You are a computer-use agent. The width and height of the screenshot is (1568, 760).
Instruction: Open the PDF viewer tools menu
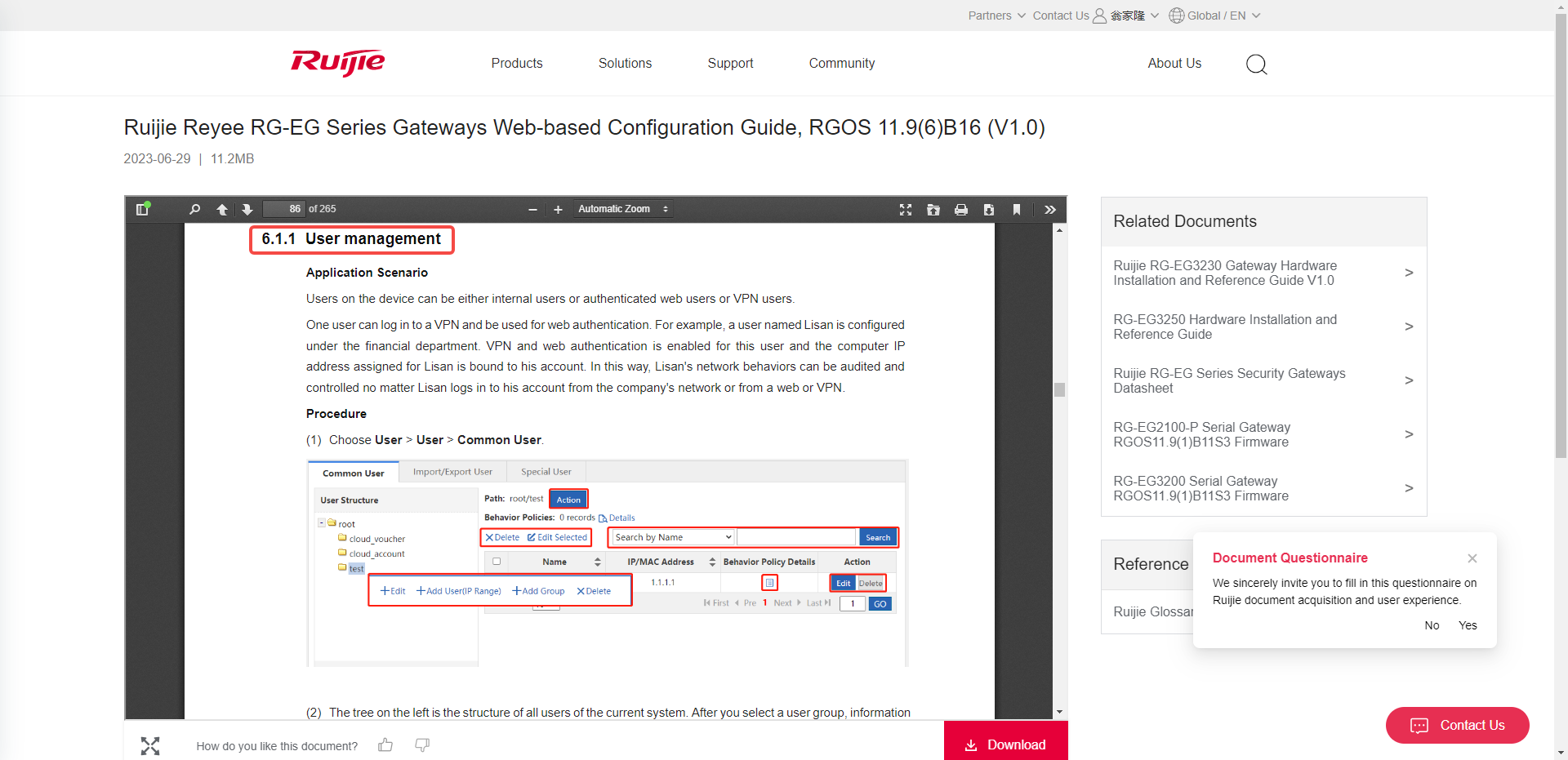[x=1050, y=210]
